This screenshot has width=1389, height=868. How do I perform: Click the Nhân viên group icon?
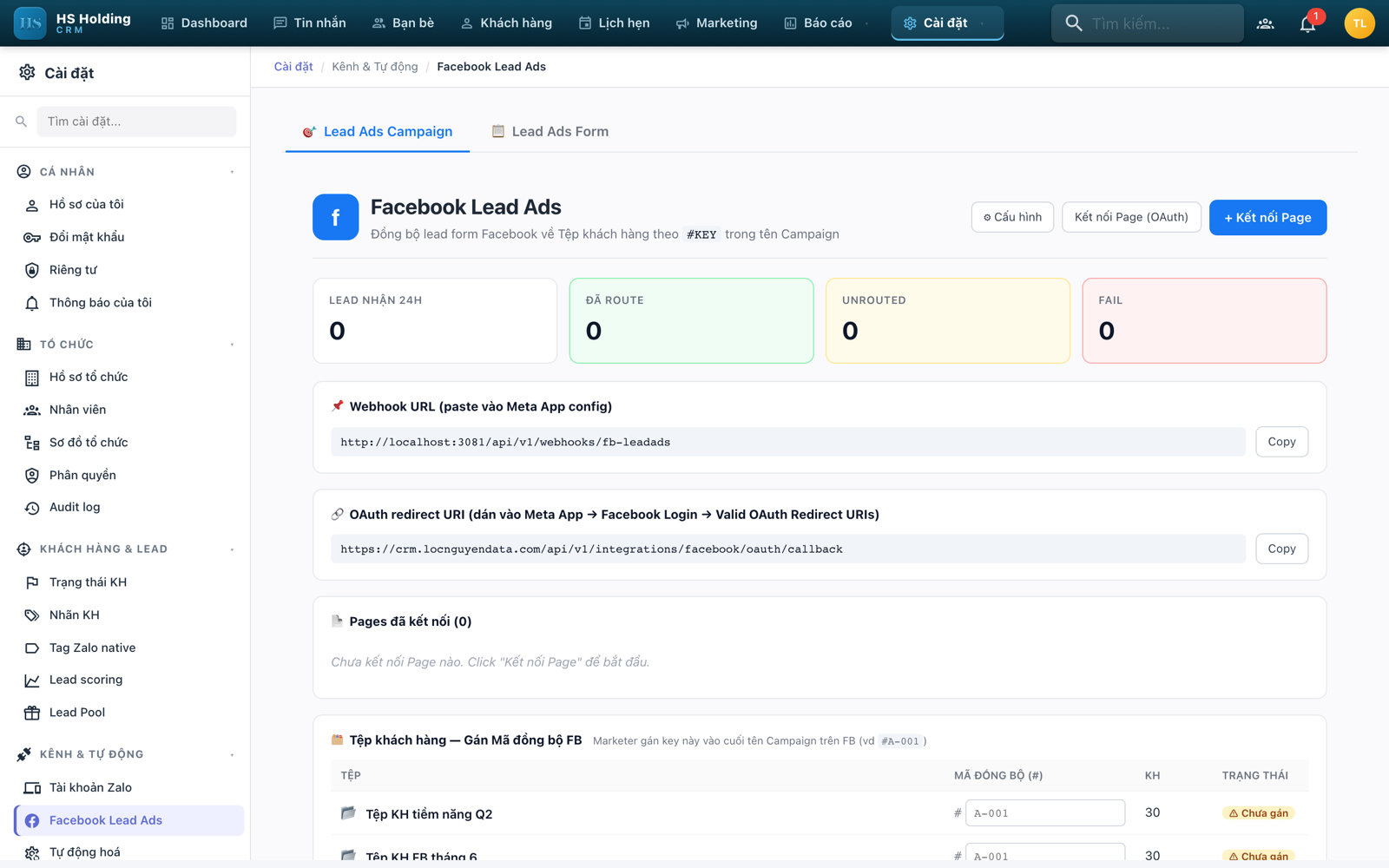[32, 410]
